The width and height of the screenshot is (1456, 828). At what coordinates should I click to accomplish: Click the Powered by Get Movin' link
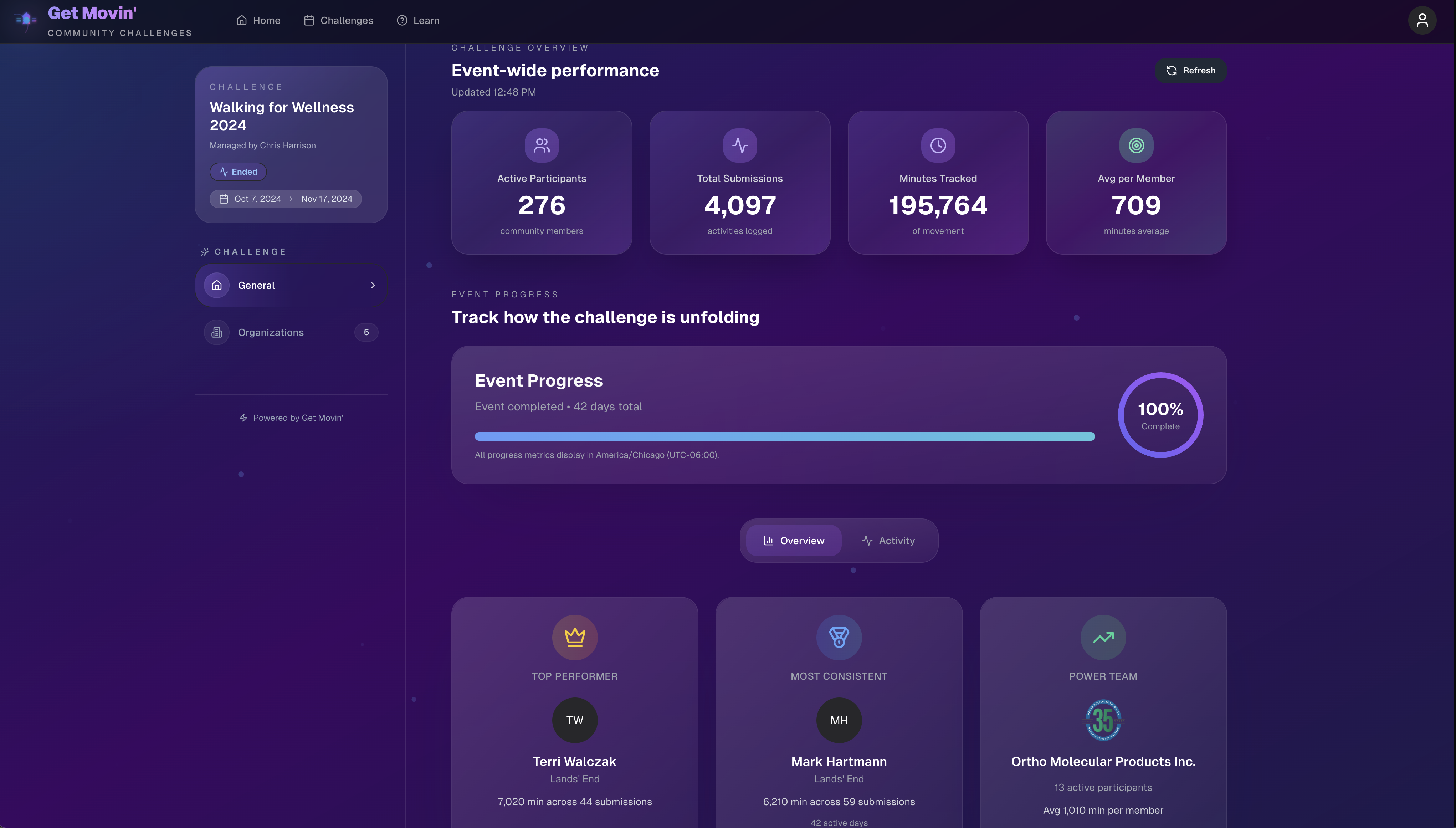coord(291,418)
